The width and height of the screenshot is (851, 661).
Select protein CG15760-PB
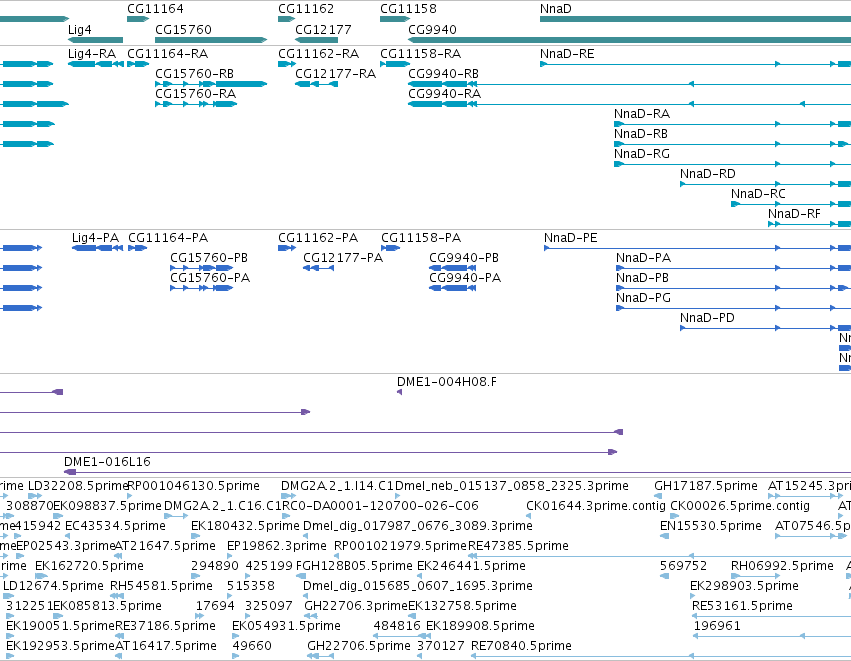(201, 268)
